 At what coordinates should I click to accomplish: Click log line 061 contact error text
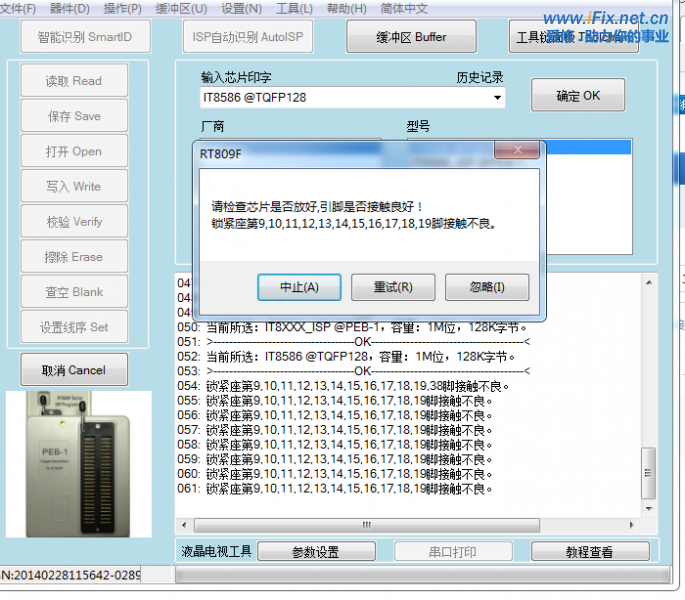(335, 488)
